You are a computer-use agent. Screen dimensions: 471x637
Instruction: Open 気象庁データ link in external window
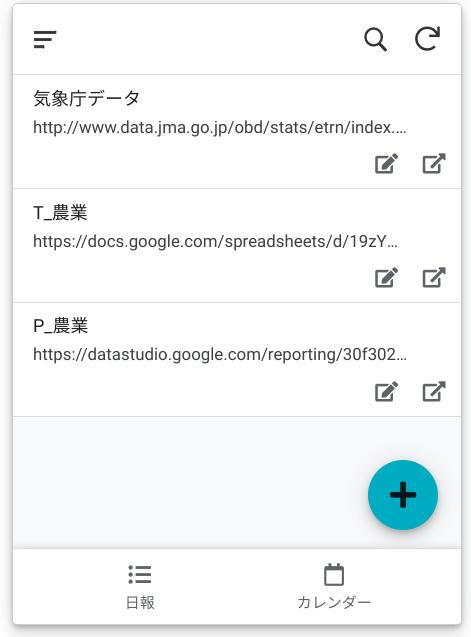pos(434,163)
